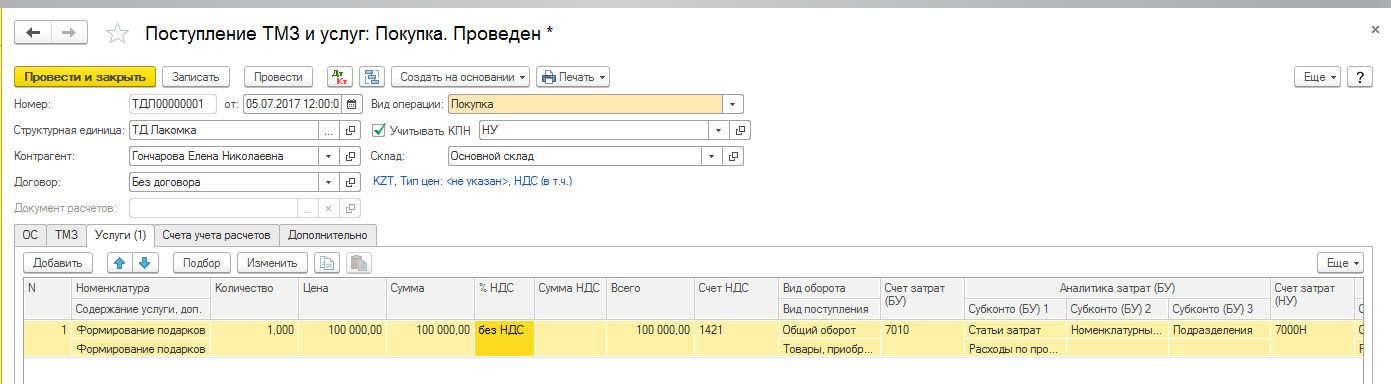Add document to favorites with star icon
The width and height of the screenshot is (1391, 384).
[118, 34]
